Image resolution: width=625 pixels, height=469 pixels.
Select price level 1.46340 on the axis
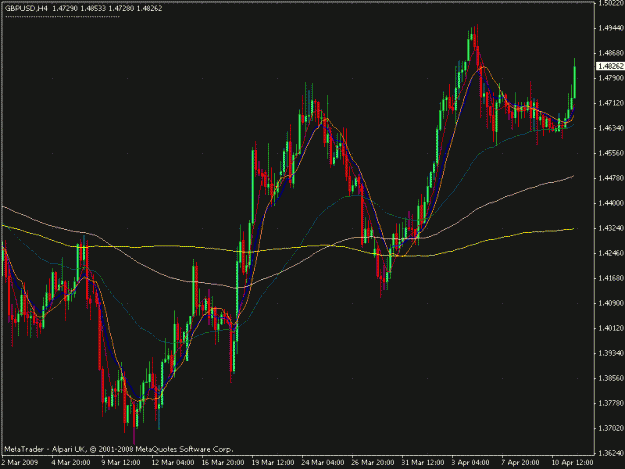click(x=611, y=128)
